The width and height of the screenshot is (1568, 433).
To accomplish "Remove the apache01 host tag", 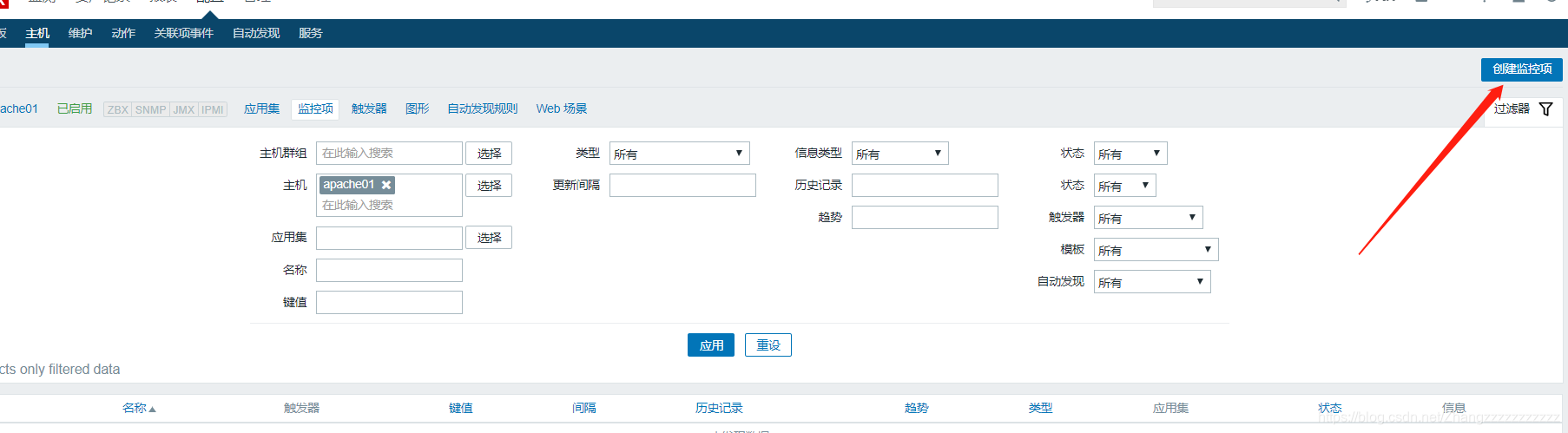I will (386, 185).
